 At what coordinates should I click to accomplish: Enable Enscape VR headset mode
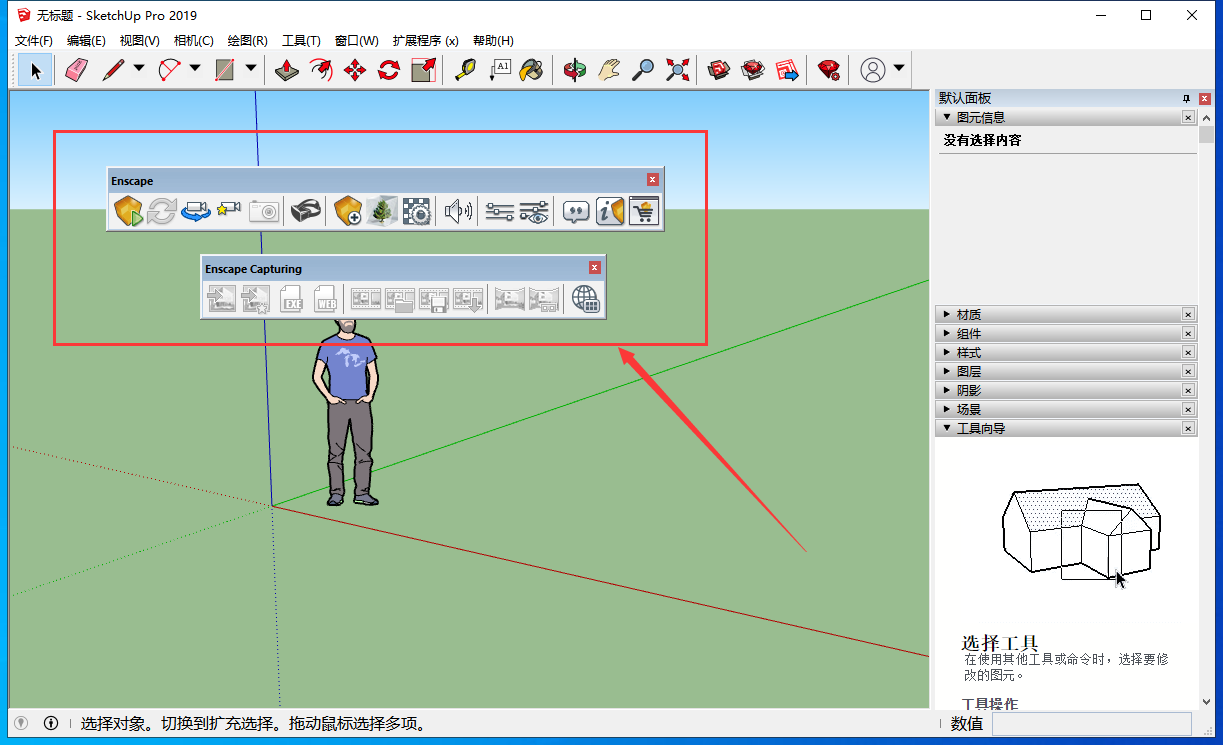tap(306, 211)
